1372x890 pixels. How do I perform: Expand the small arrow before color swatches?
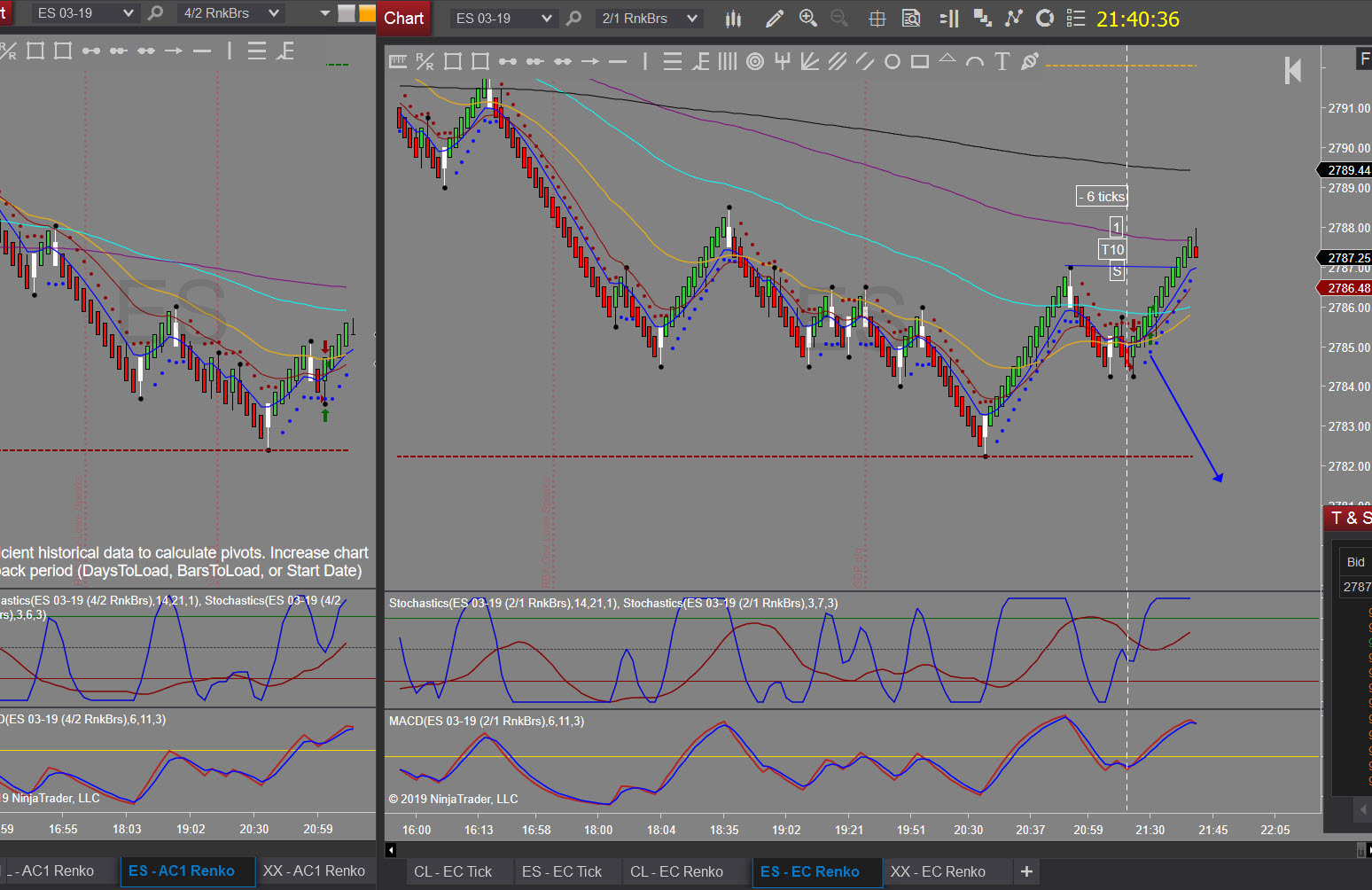(324, 13)
